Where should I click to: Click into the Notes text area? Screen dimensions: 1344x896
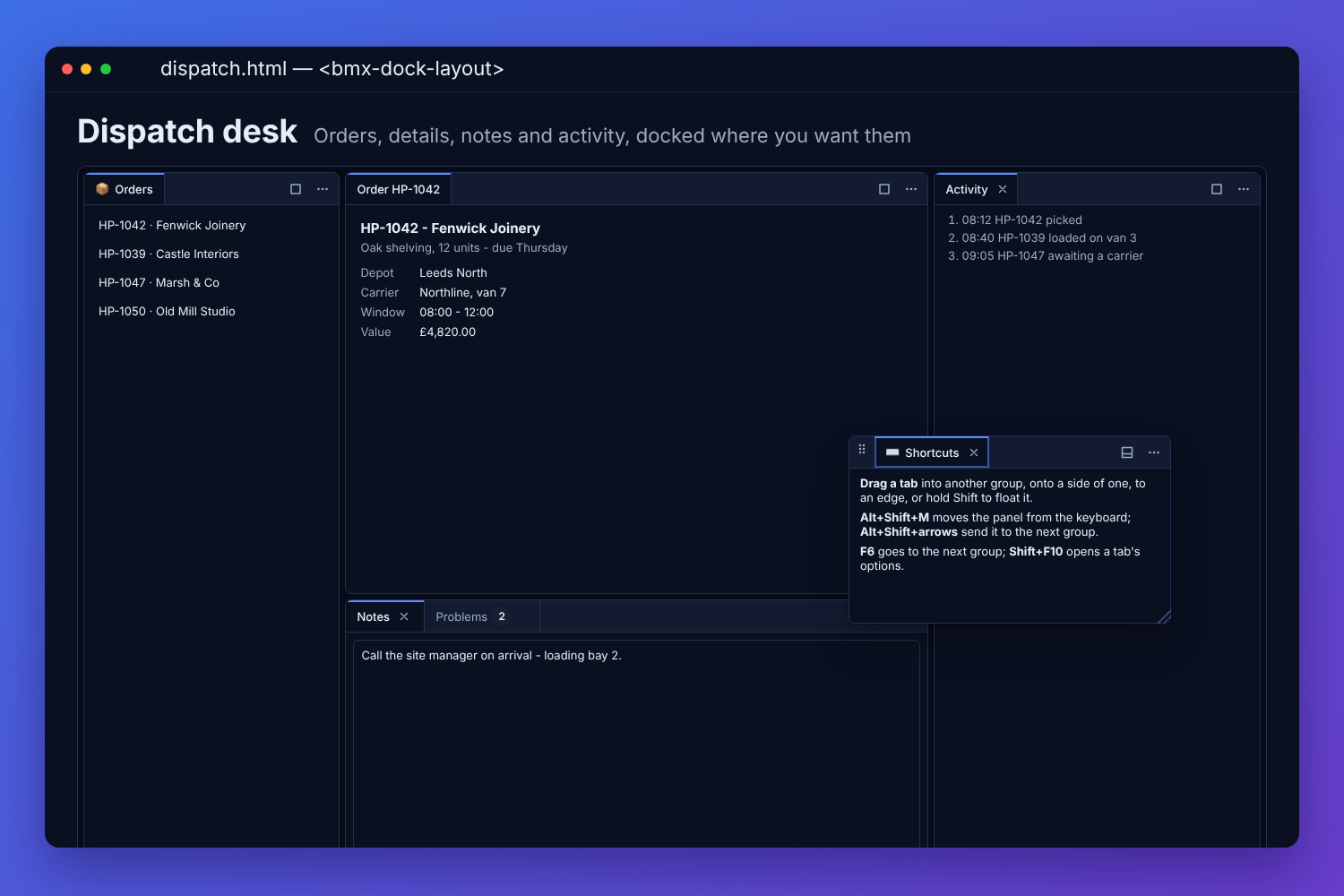pos(636,742)
